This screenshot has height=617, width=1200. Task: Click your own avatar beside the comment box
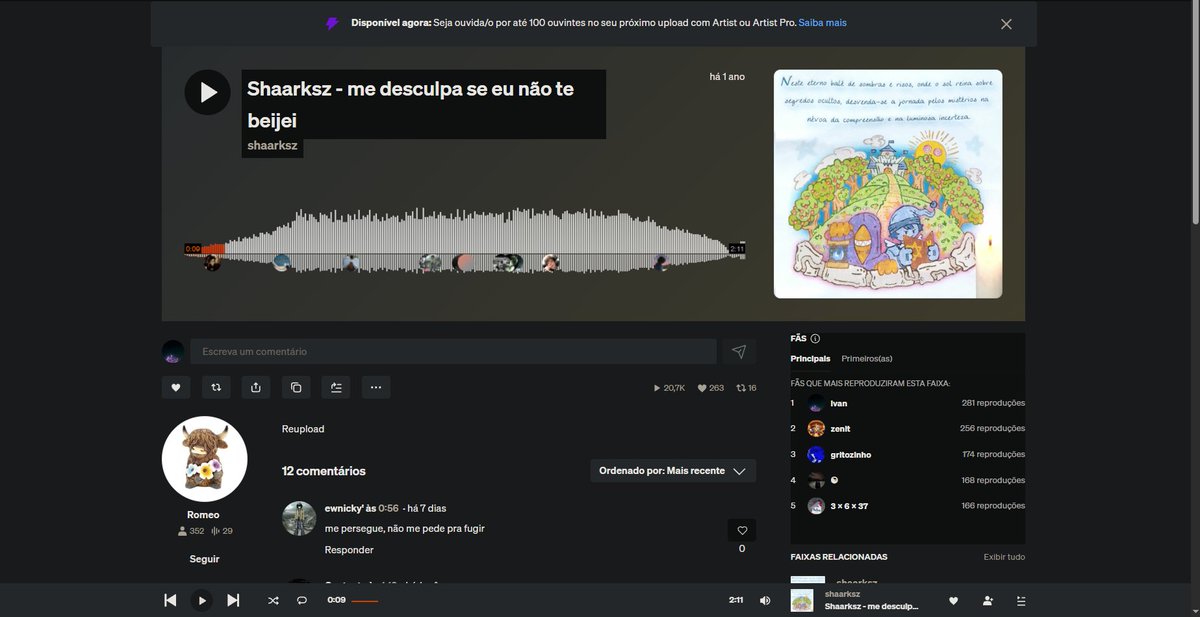[x=173, y=352]
